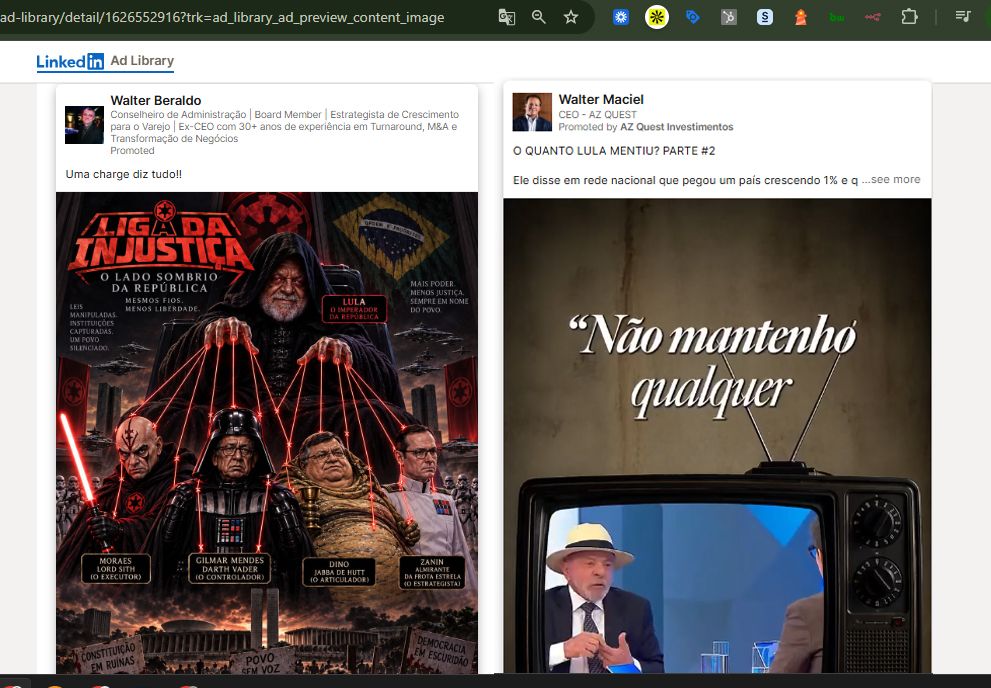Select the 'Uma charge diz tudo!!' text
Image resolution: width=991 pixels, height=688 pixels.
click(124, 174)
